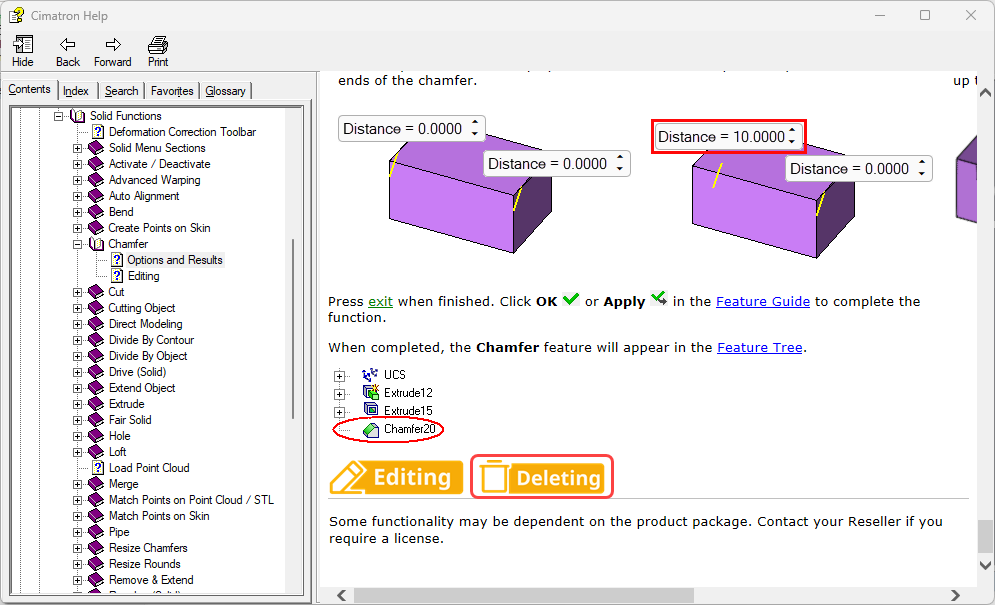Click the Cimatron Help title bar icon

click(x=16, y=15)
